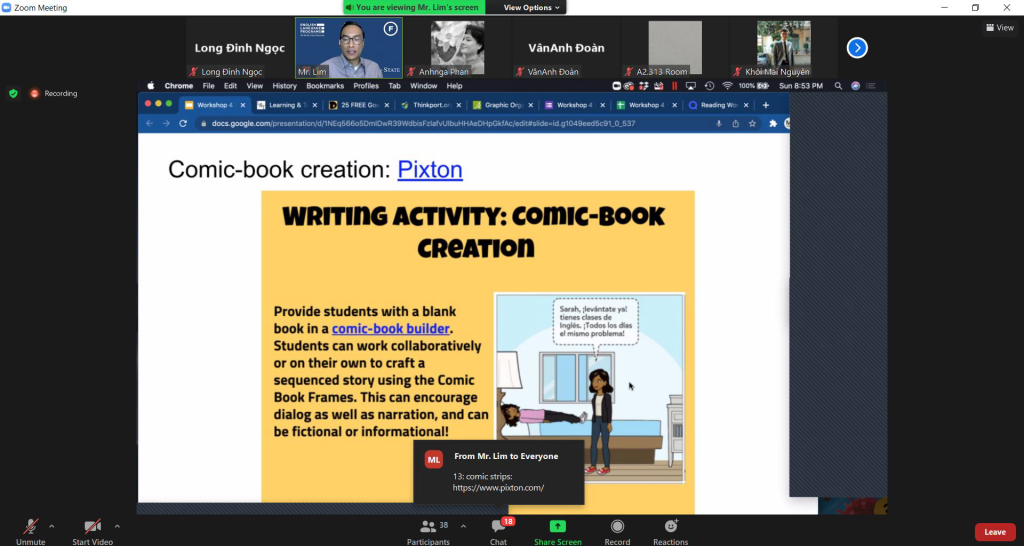Click the 100% battery indicator
Screen dimensions: 1024x546
[752, 86]
